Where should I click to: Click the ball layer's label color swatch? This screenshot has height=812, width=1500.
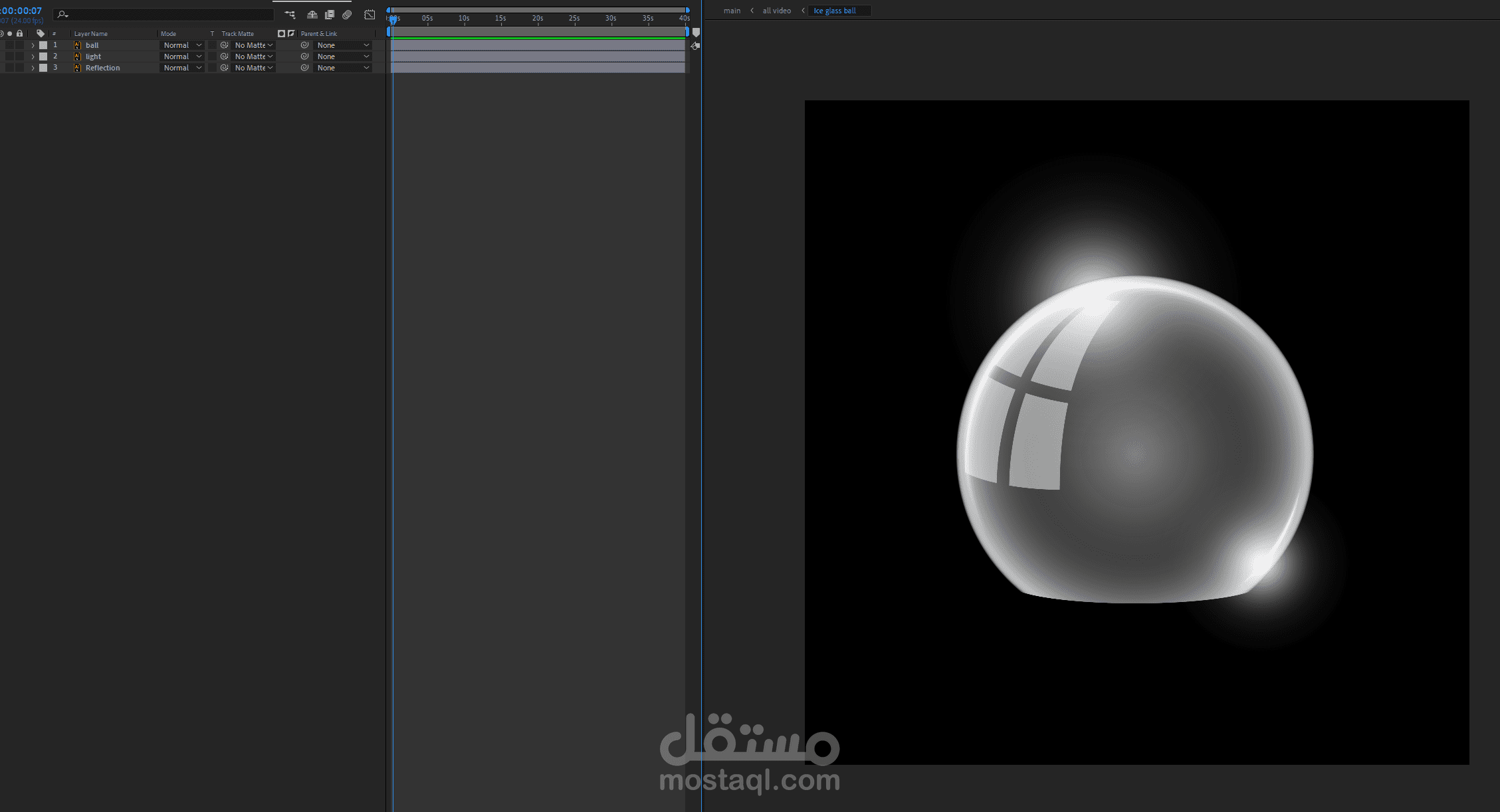pos(43,45)
